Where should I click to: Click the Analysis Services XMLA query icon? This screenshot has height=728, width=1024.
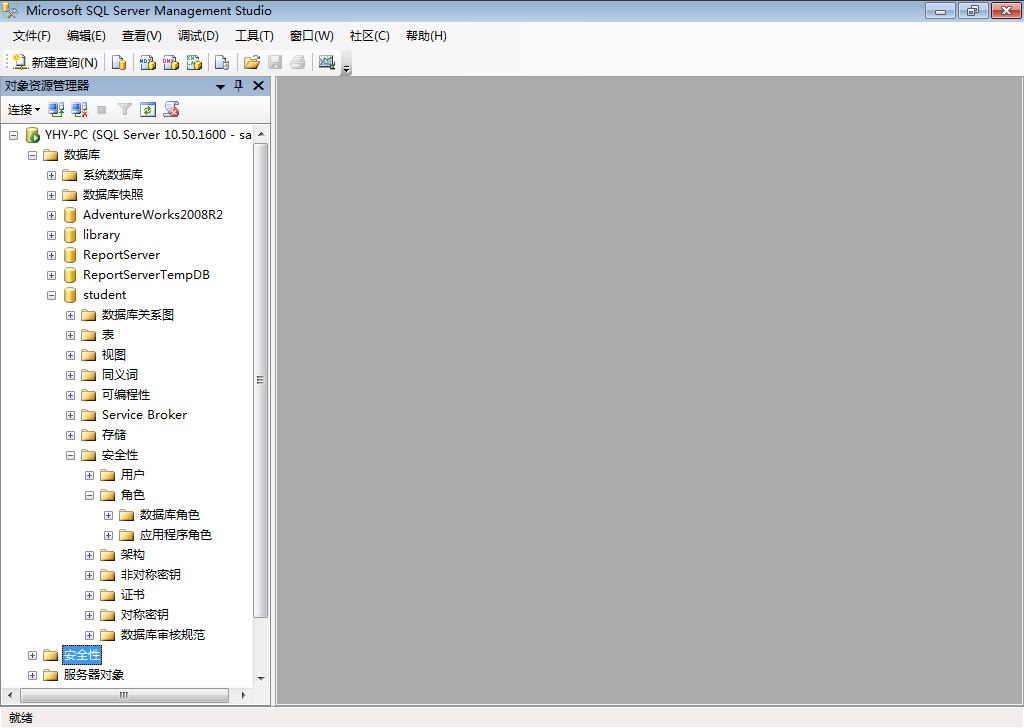tap(194, 62)
